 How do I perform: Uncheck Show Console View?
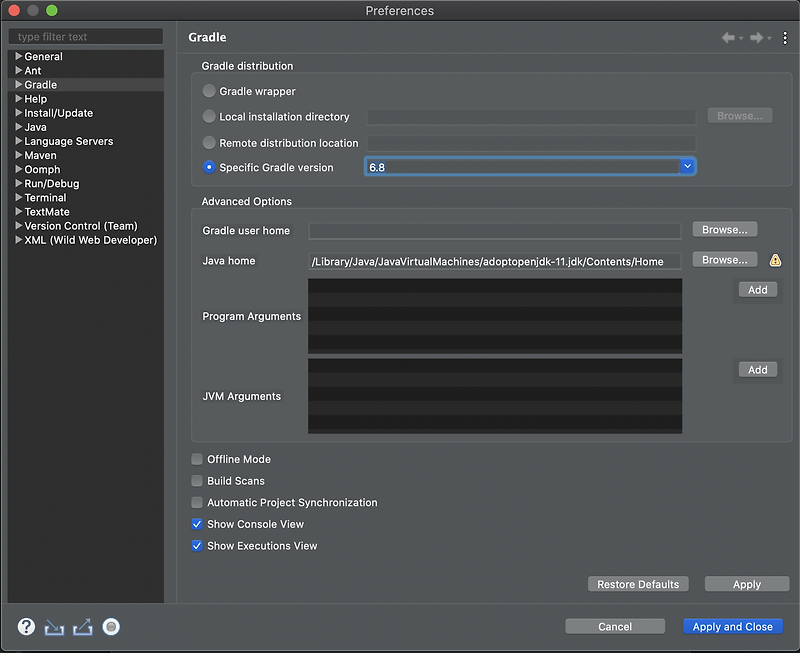point(196,523)
